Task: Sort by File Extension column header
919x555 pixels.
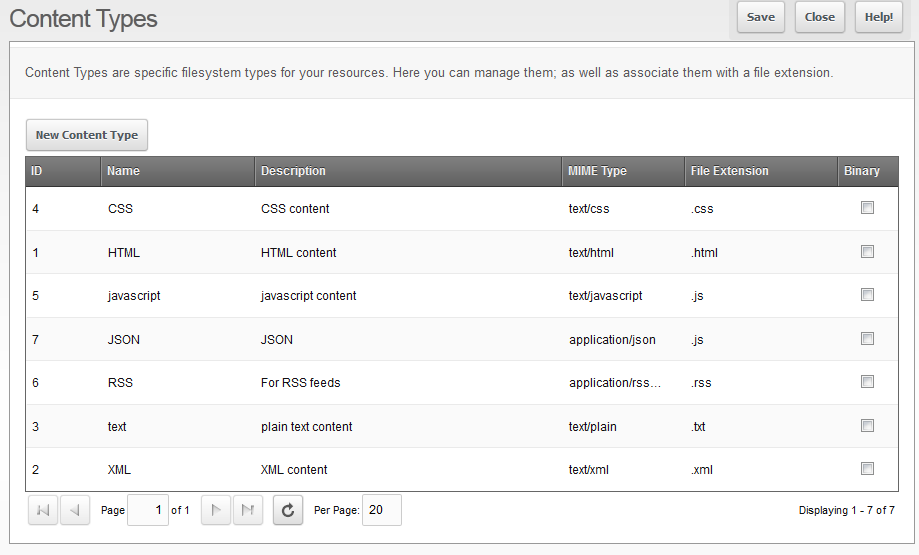Action: (x=730, y=171)
